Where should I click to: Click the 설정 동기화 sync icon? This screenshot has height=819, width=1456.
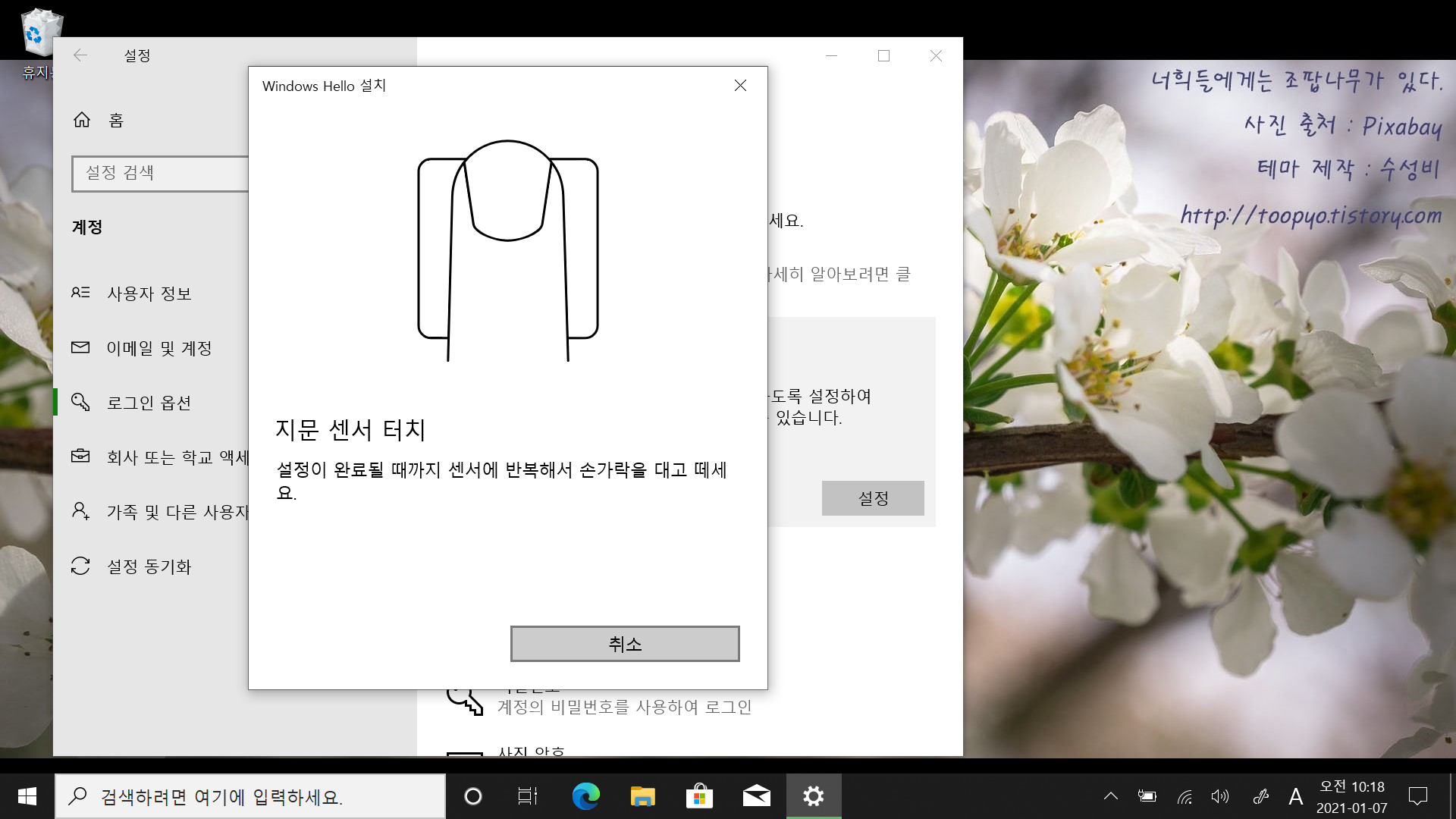tap(80, 566)
